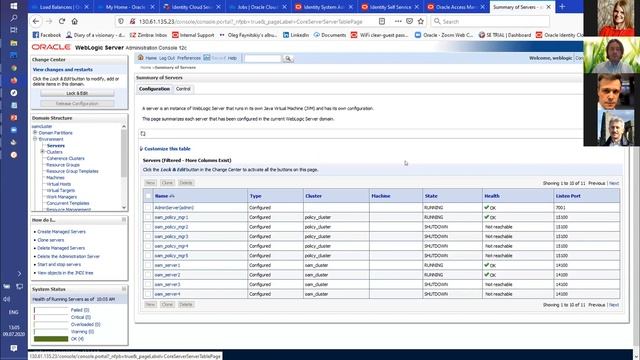Check the oam_server1 row checkbox
The height and width of the screenshot is (360, 640).
(148, 265)
